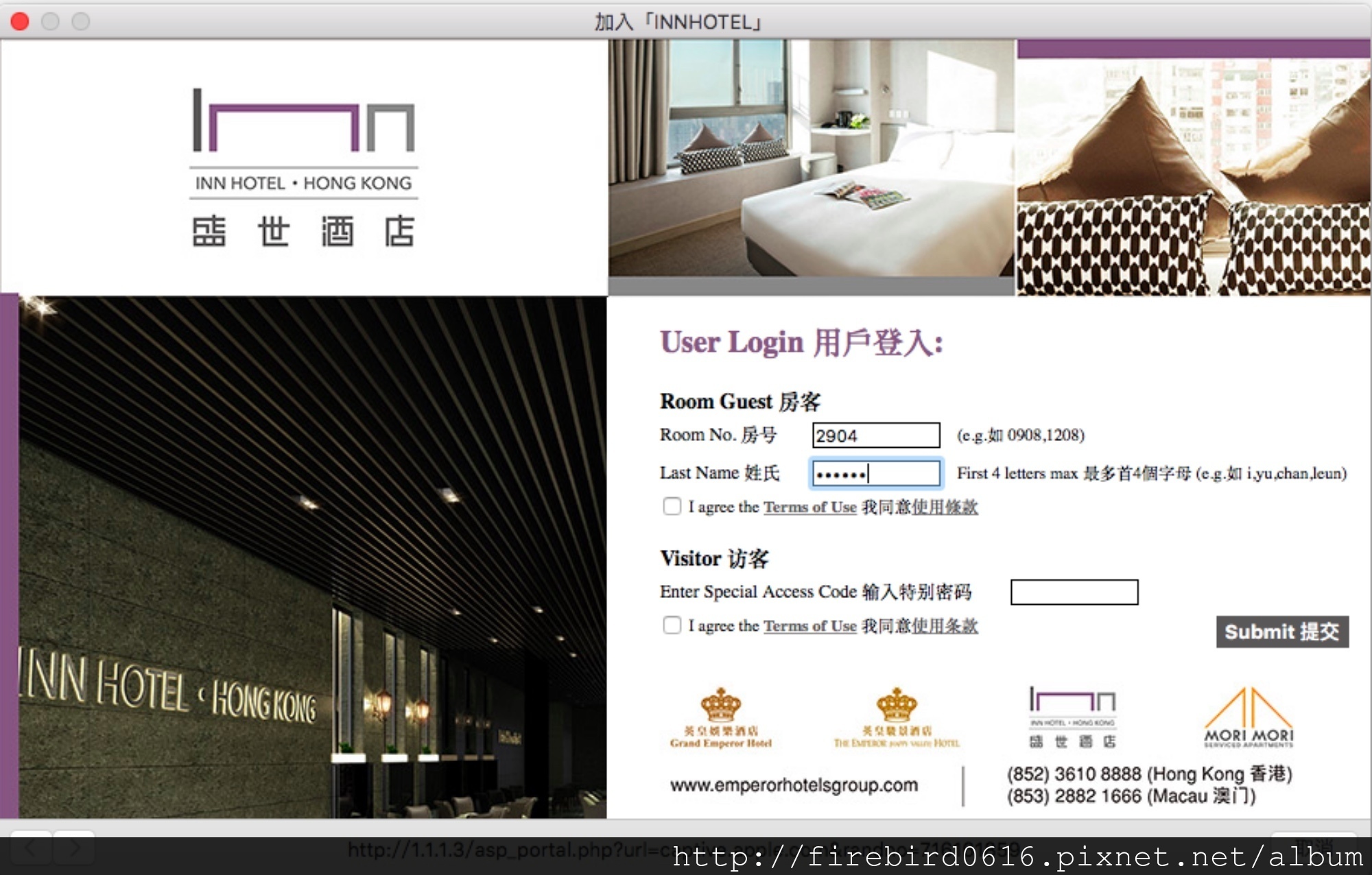
Task: Focus the Room No. field containing 2904
Action: click(x=876, y=435)
